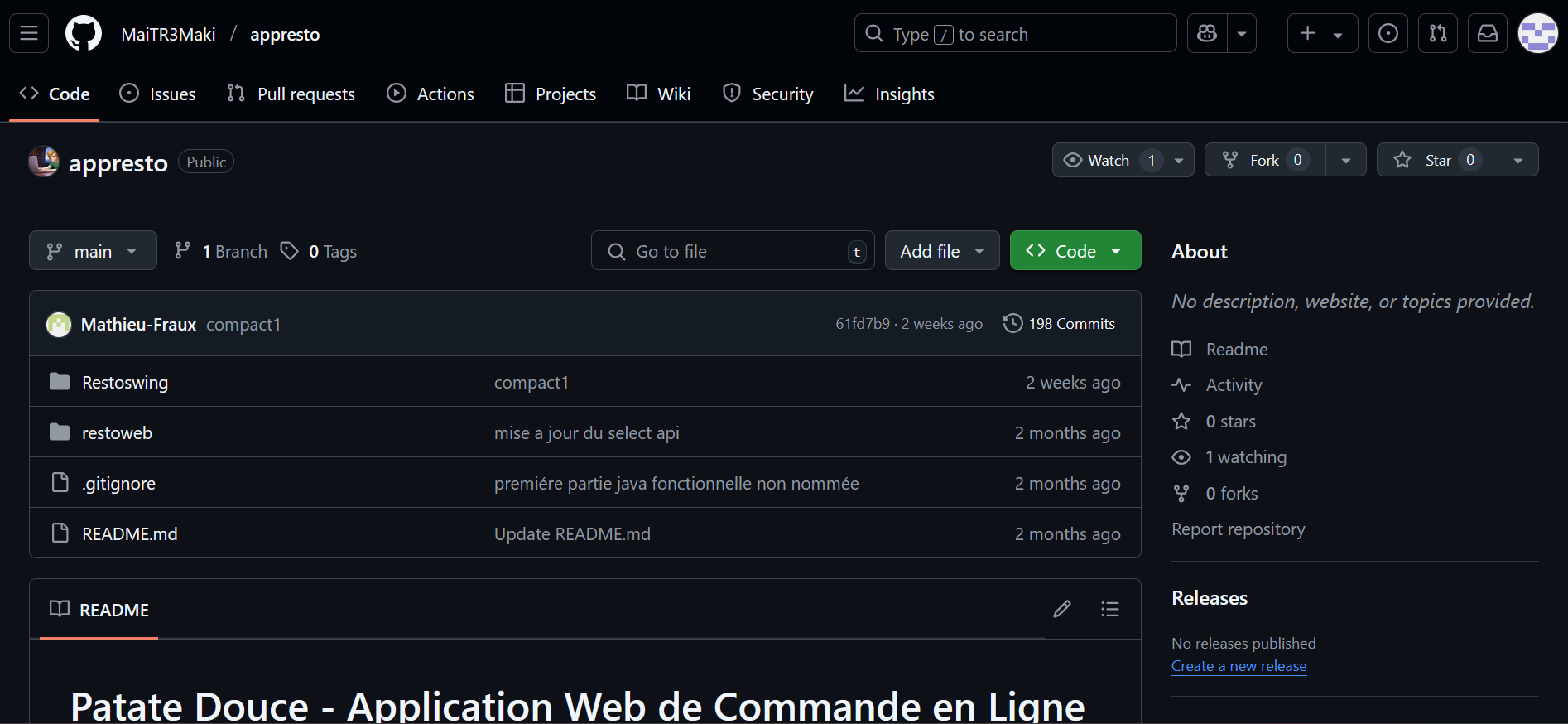Open the Actions tab

(x=430, y=94)
